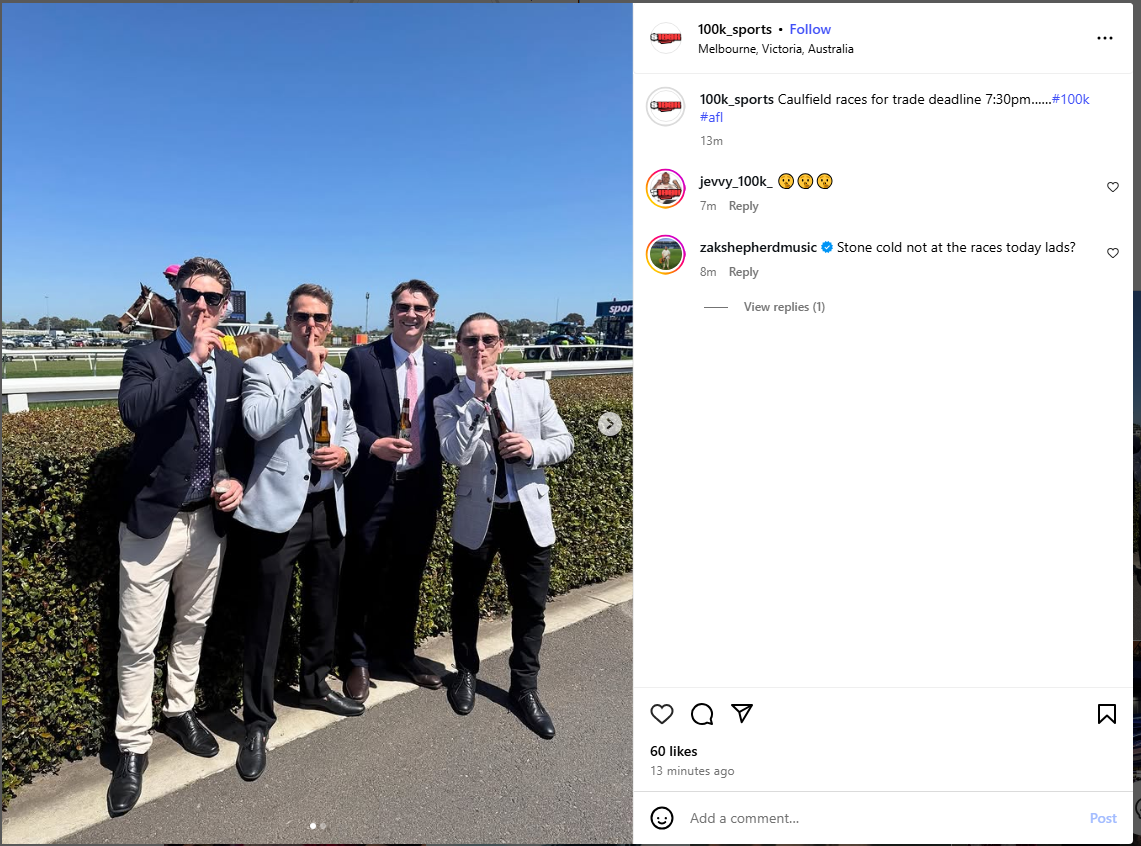
Task: Open more options three-dot menu
Action: tap(1105, 38)
